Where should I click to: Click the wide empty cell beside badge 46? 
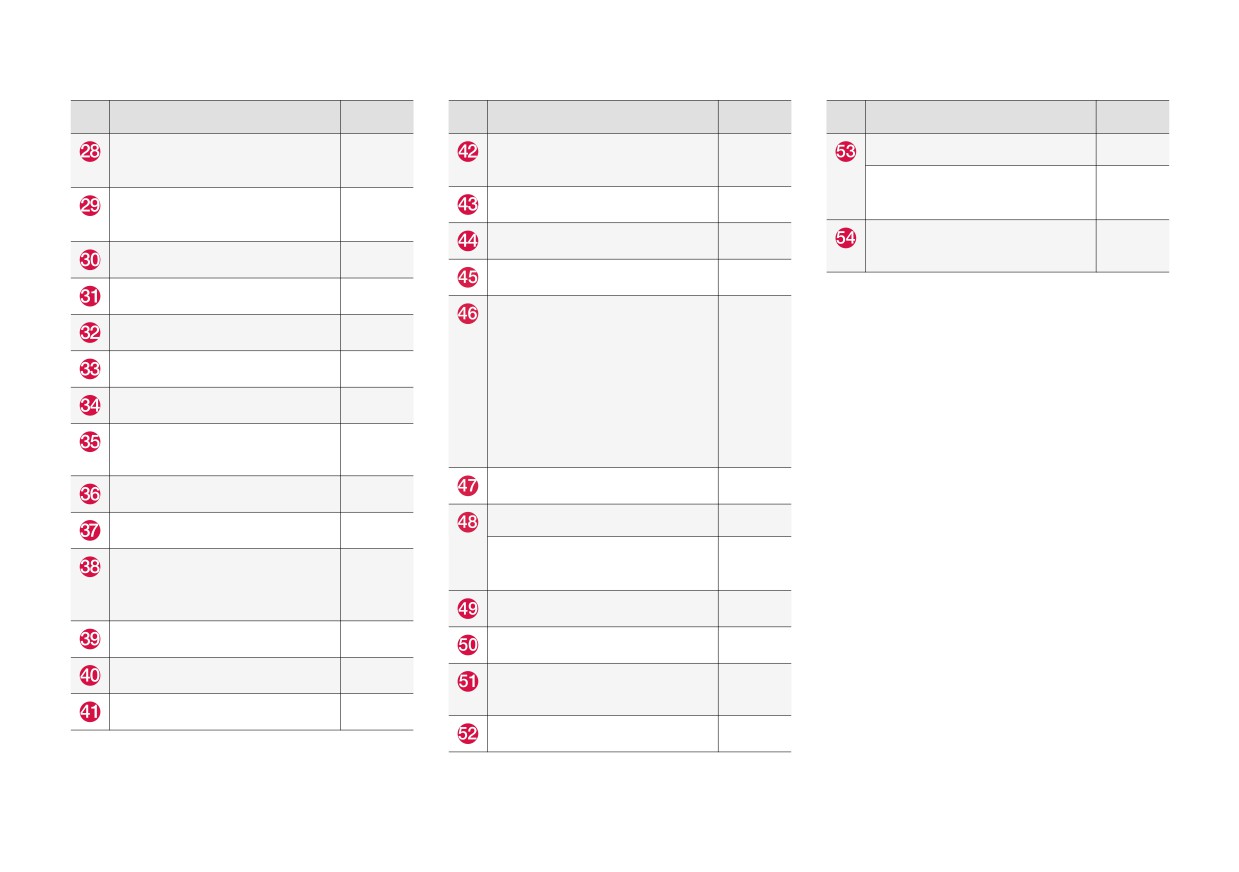click(x=603, y=381)
